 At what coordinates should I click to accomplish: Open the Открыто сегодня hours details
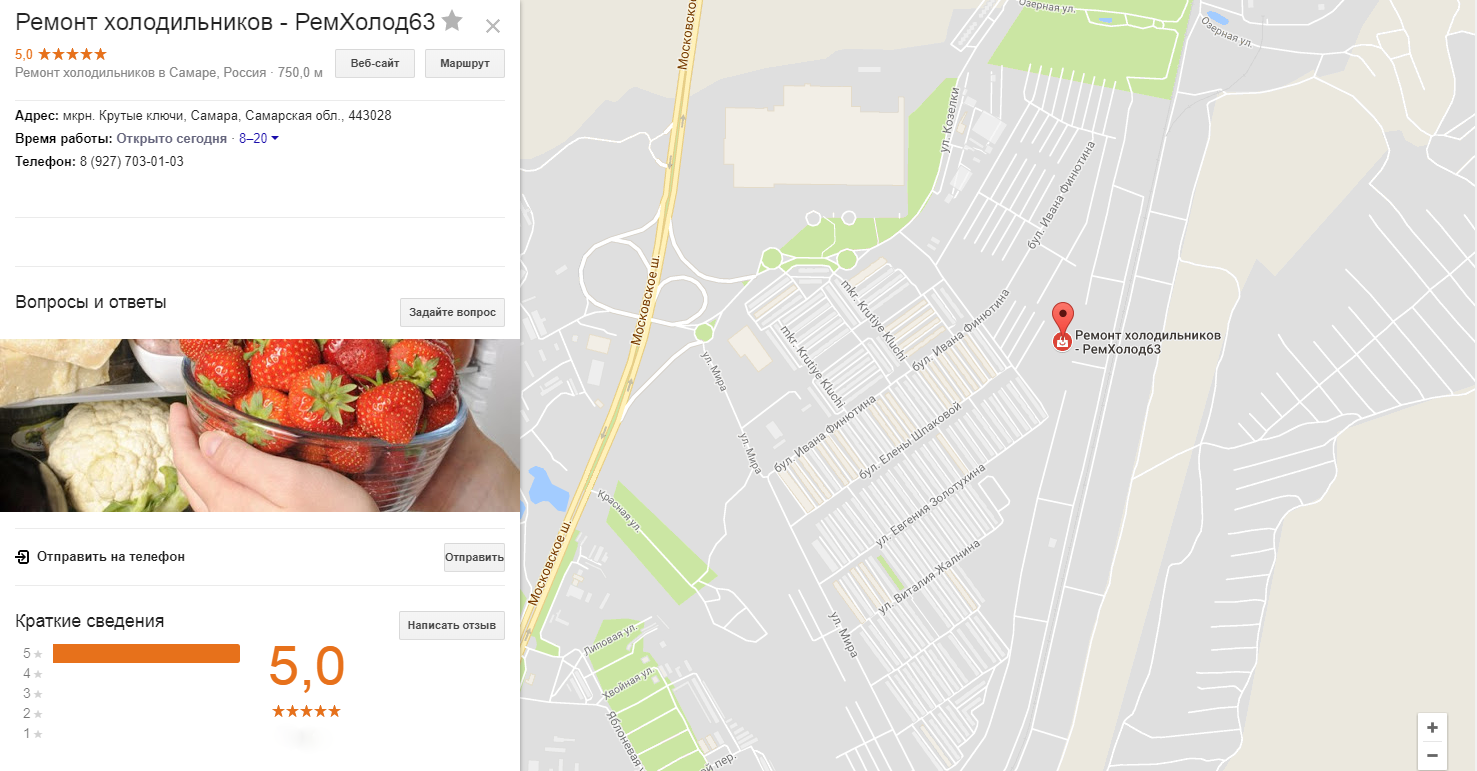[x=172, y=138]
